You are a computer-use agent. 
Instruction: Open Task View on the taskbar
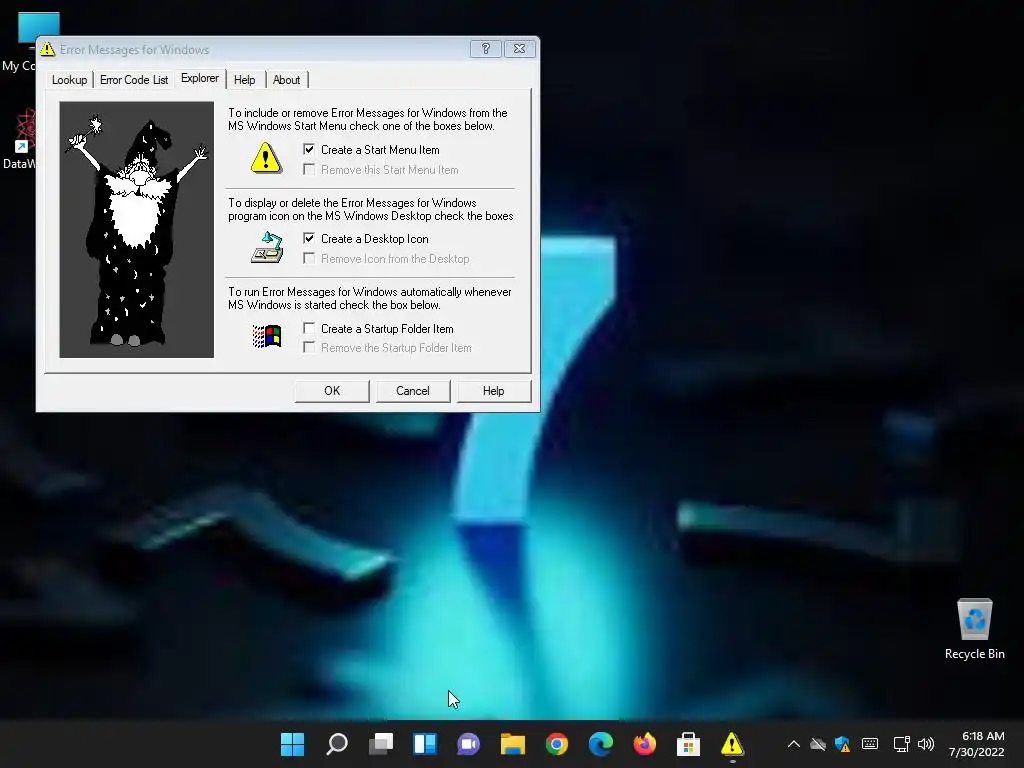381,744
